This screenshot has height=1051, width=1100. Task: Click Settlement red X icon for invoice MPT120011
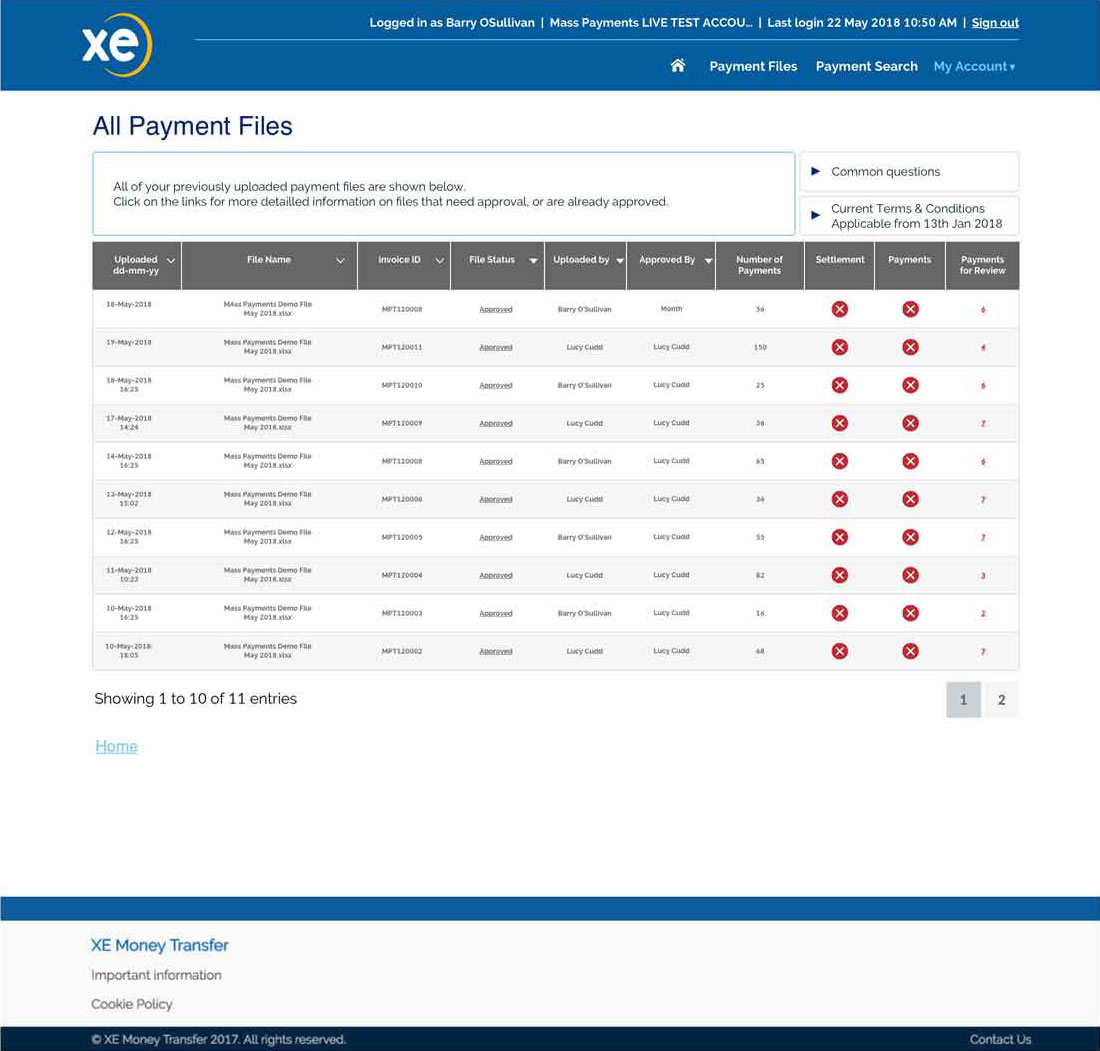click(x=840, y=347)
